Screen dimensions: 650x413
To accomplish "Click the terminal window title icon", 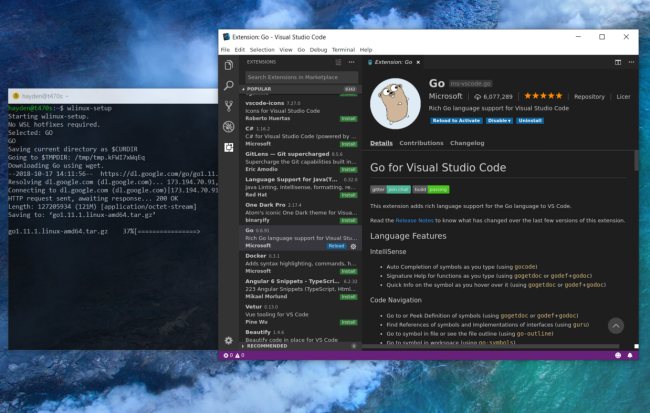I will [16, 96].
